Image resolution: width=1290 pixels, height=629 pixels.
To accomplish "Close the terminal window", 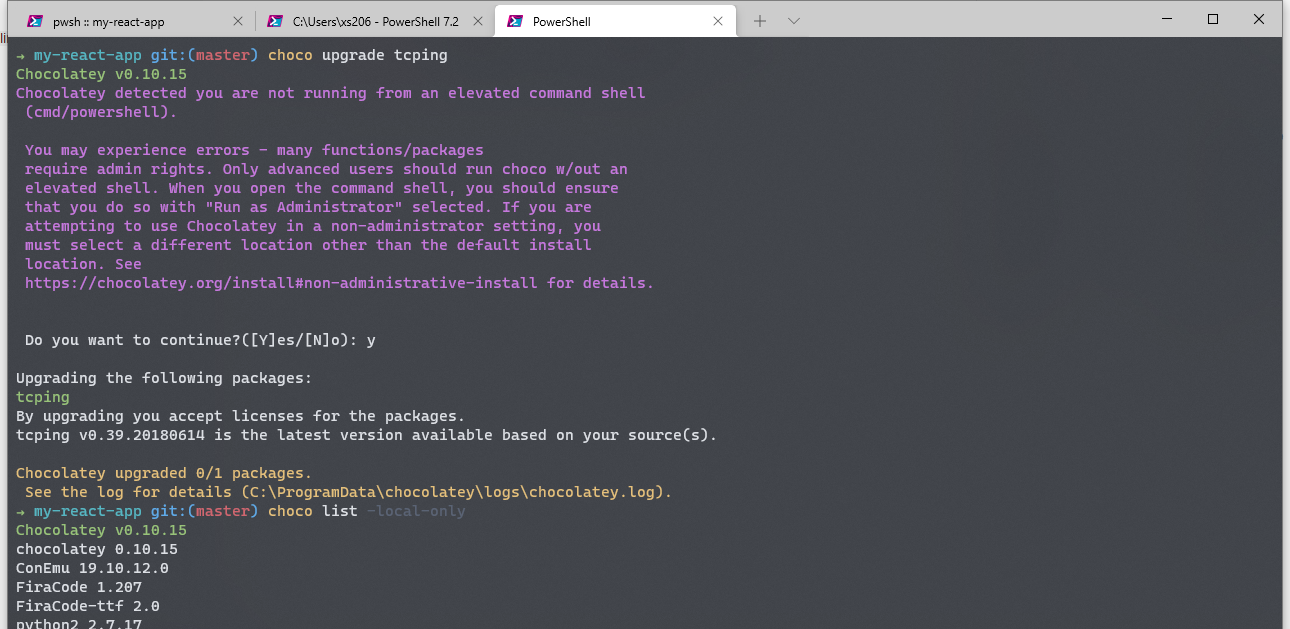I will click(x=1258, y=19).
